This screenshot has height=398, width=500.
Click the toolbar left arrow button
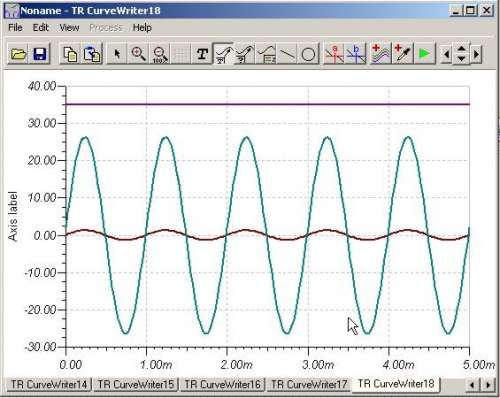click(447, 54)
